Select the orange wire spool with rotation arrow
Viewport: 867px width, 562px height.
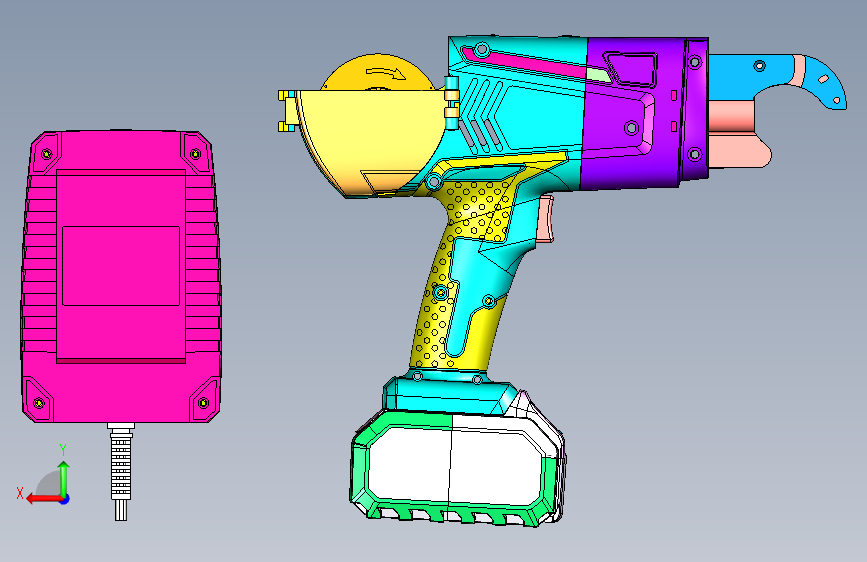click(378, 72)
